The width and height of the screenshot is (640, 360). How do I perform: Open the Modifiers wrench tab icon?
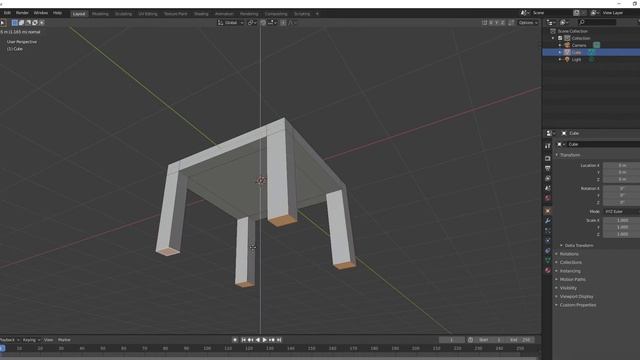548,221
